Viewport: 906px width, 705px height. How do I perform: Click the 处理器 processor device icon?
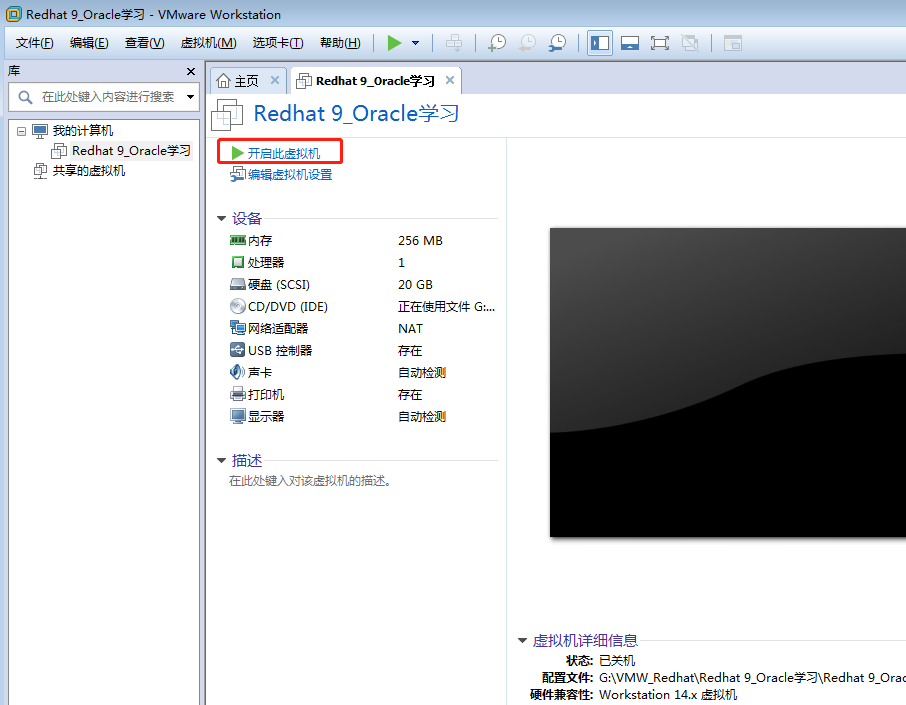pyautogui.click(x=237, y=262)
